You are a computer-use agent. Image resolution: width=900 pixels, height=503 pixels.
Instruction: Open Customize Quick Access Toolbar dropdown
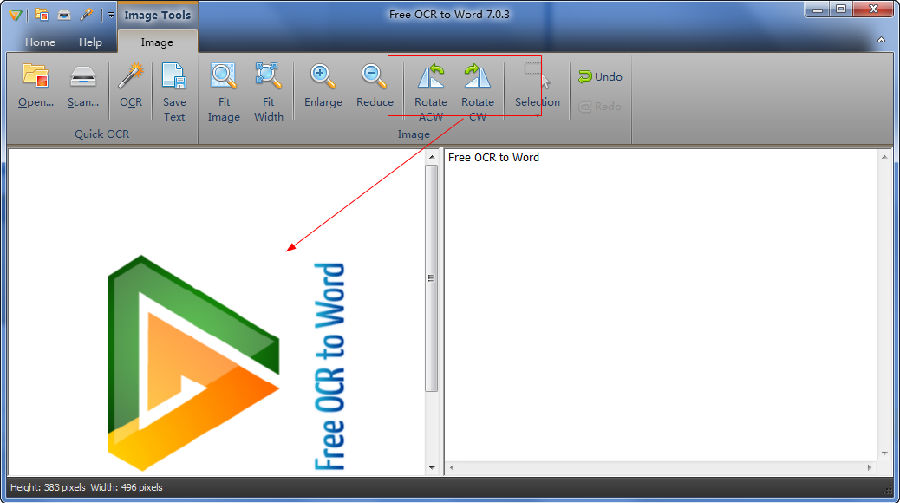(111, 15)
